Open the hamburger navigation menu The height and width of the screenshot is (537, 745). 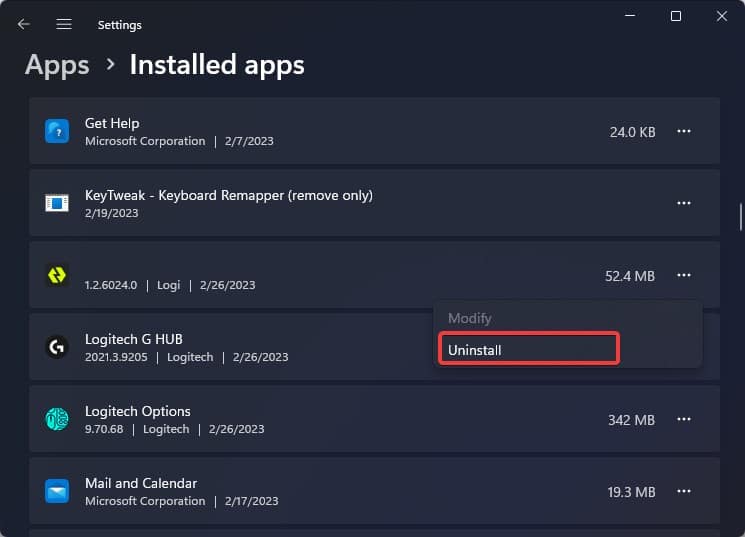64,24
